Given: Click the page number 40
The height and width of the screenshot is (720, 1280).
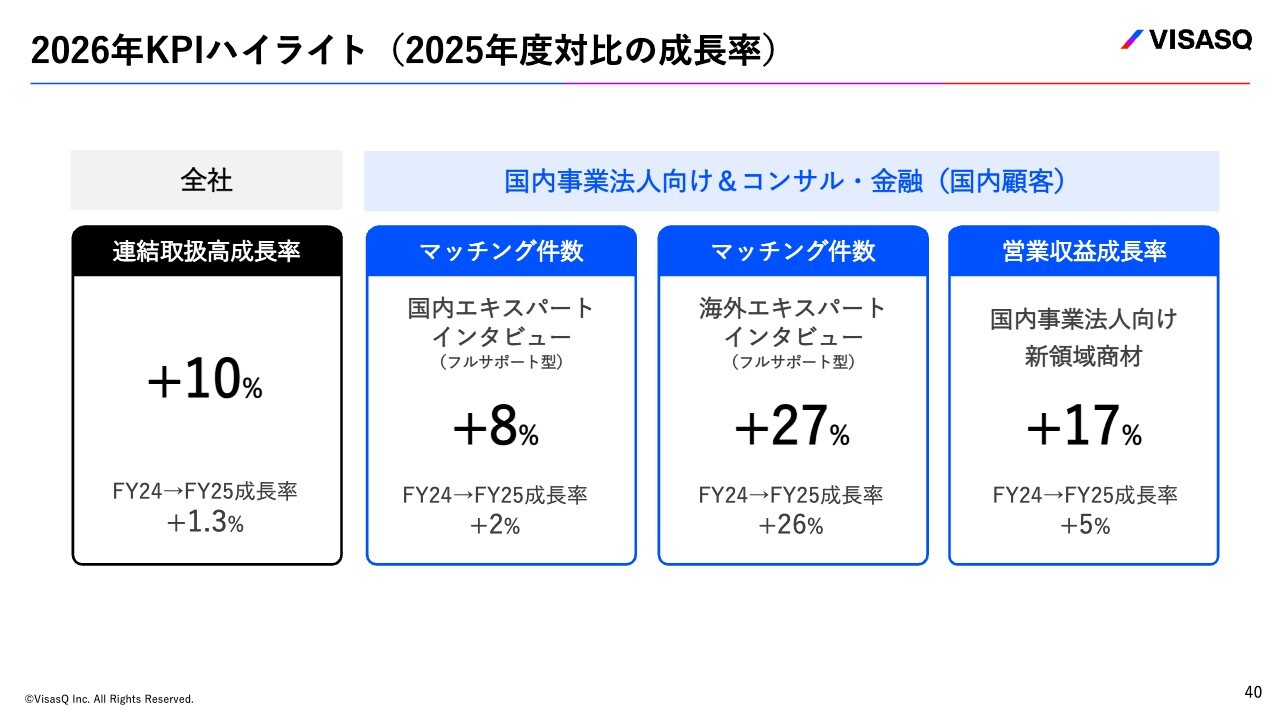Looking at the screenshot, I should point(1253,692).
